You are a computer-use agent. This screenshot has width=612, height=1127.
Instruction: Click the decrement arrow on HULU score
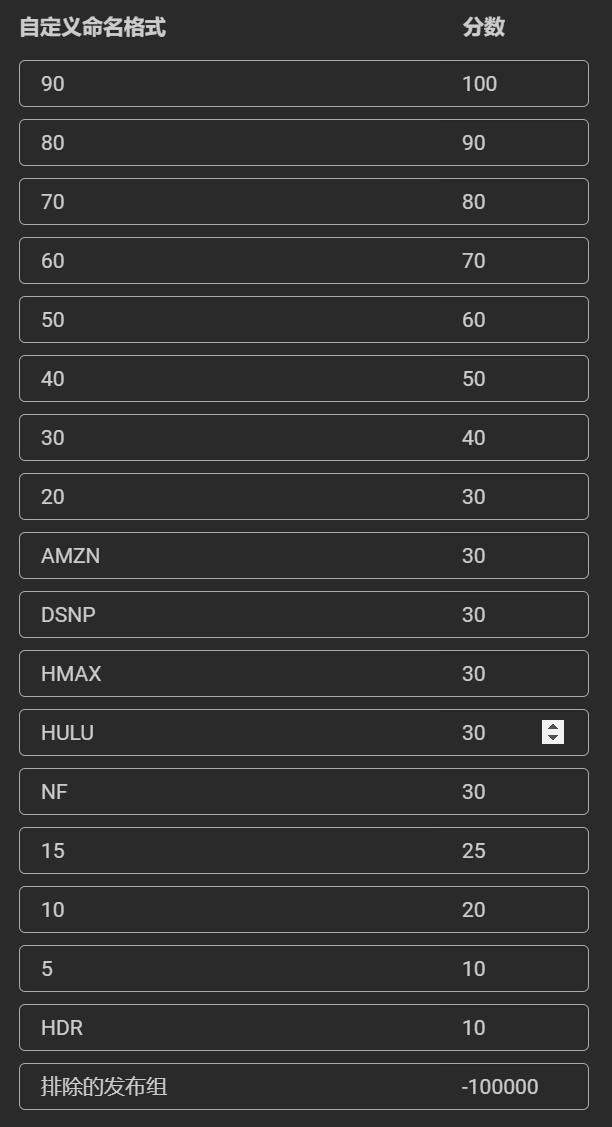(553, 738)
